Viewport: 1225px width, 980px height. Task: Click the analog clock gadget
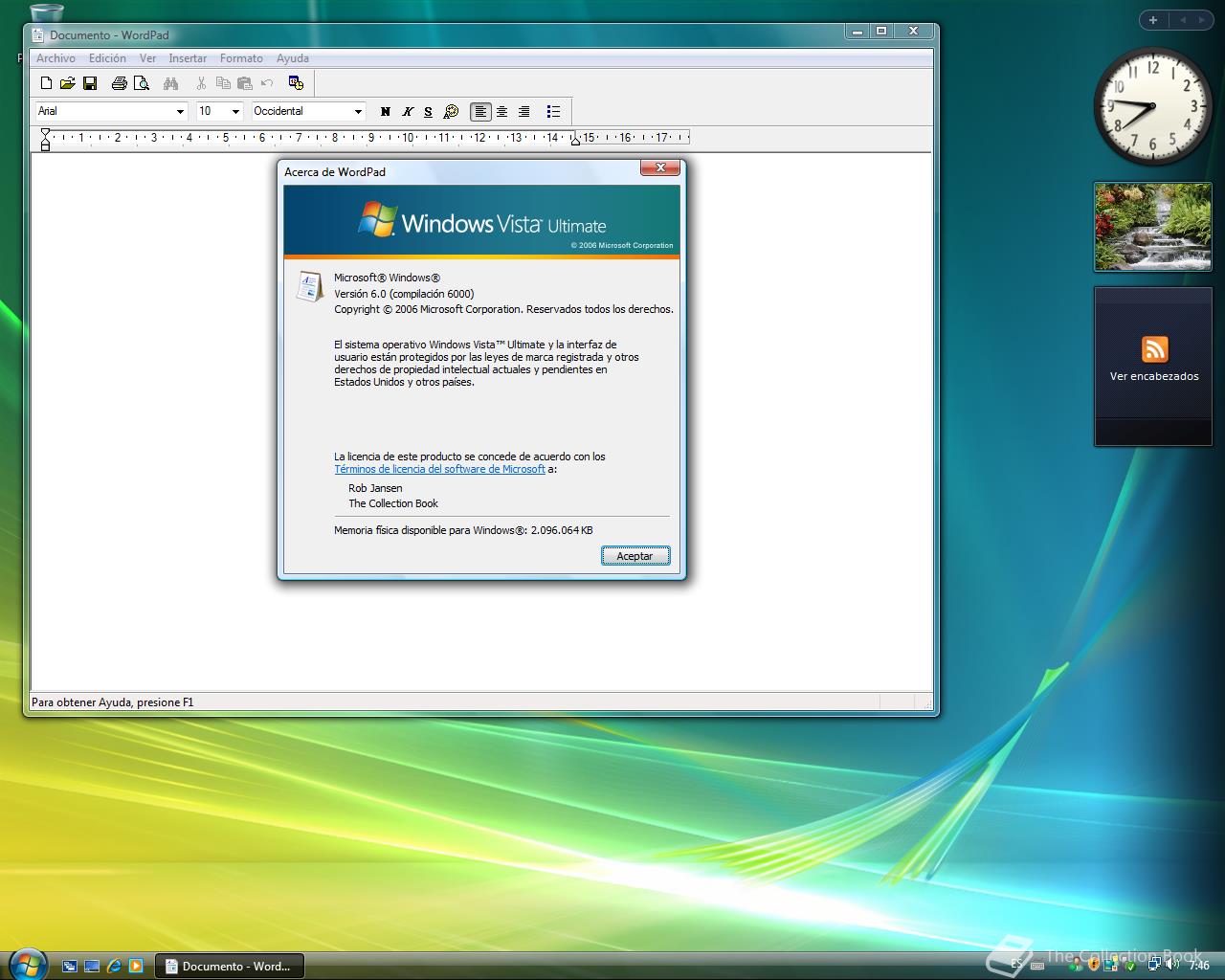1152,106
